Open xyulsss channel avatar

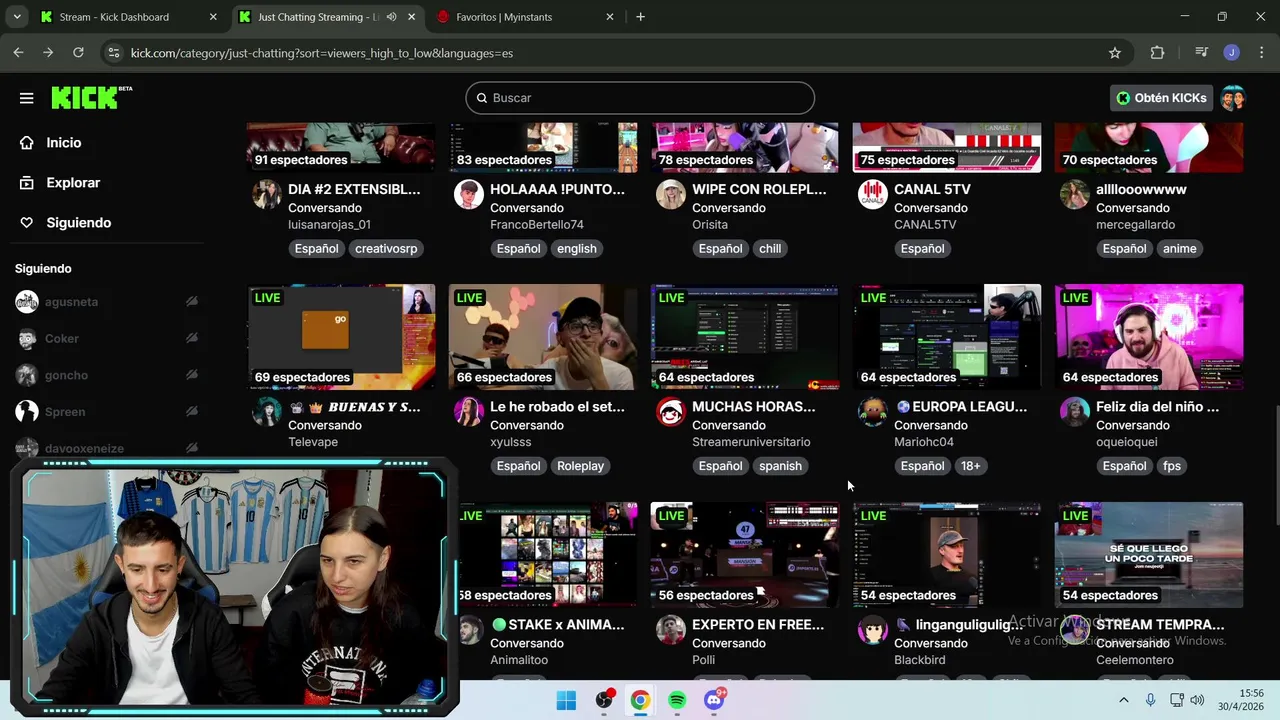[469, 411]
